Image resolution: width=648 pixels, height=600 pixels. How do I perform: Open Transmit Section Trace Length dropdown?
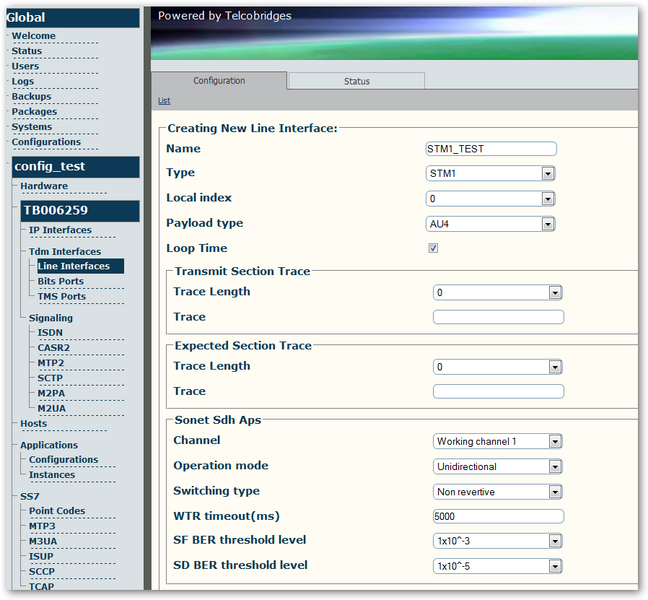pos(498,293)
